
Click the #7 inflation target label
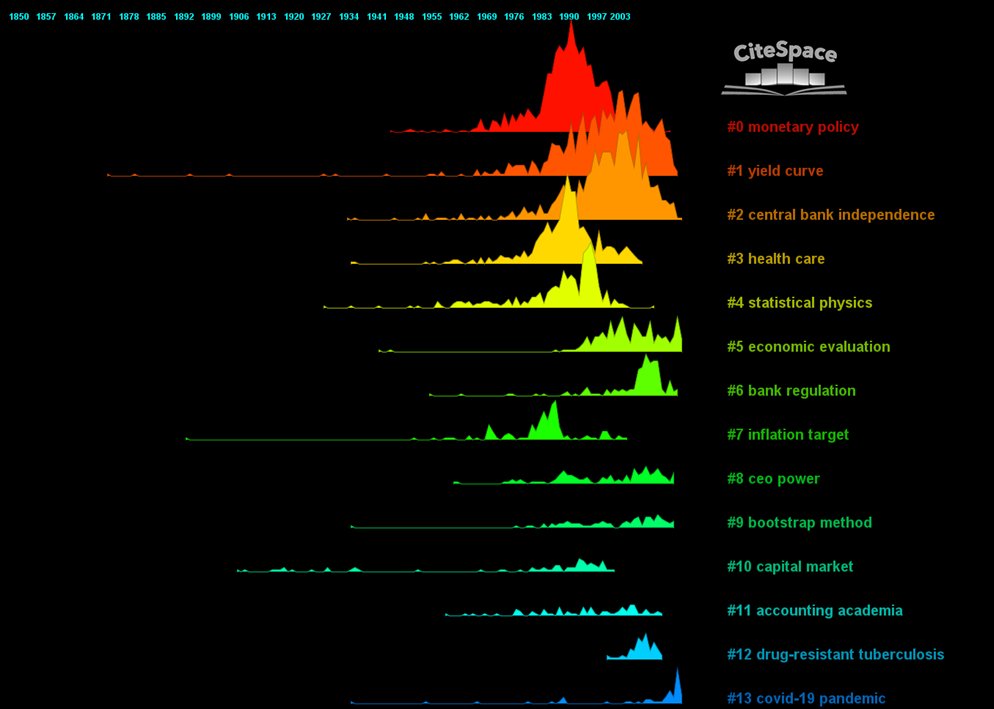coord(787,435)
